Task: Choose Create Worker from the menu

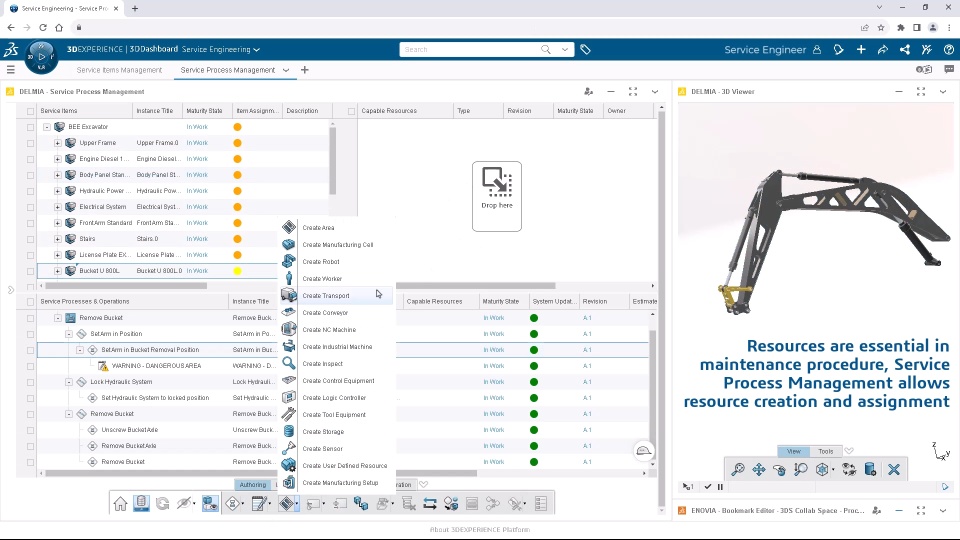Action: coord(337,279)
